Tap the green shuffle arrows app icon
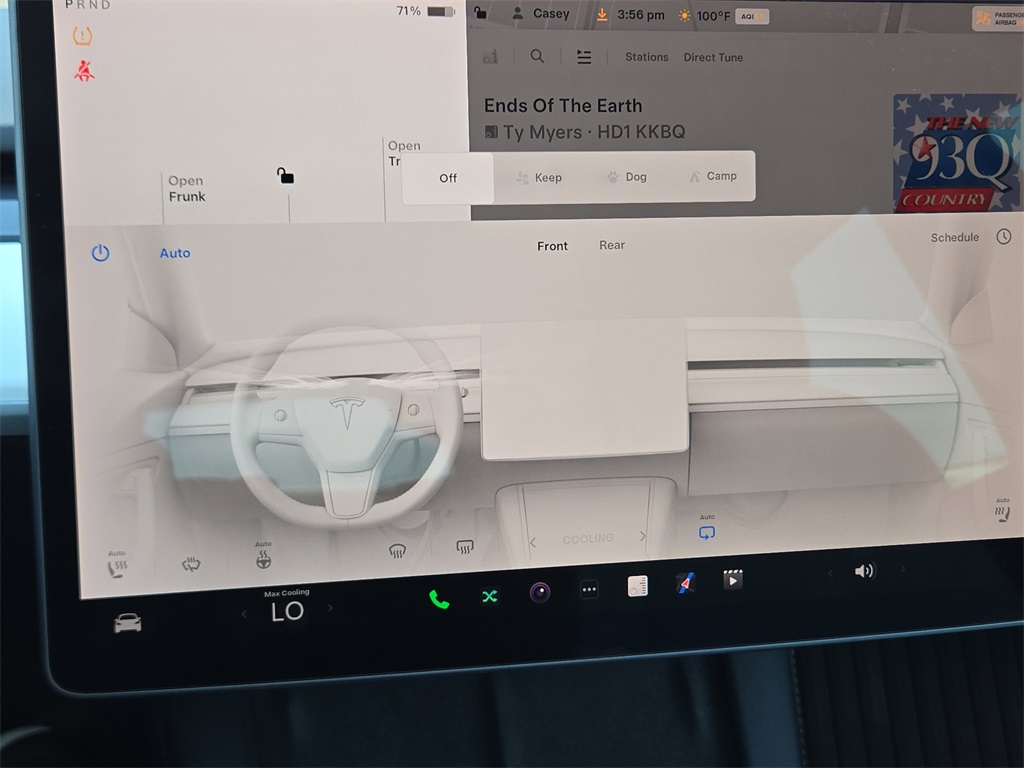This screenshot has height=768, width=1024. (x=490, y=596)
